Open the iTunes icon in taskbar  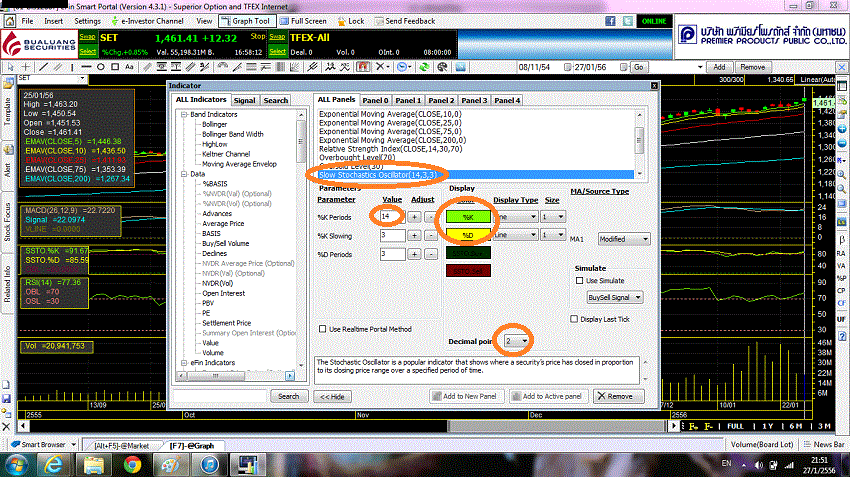[209, 465]
